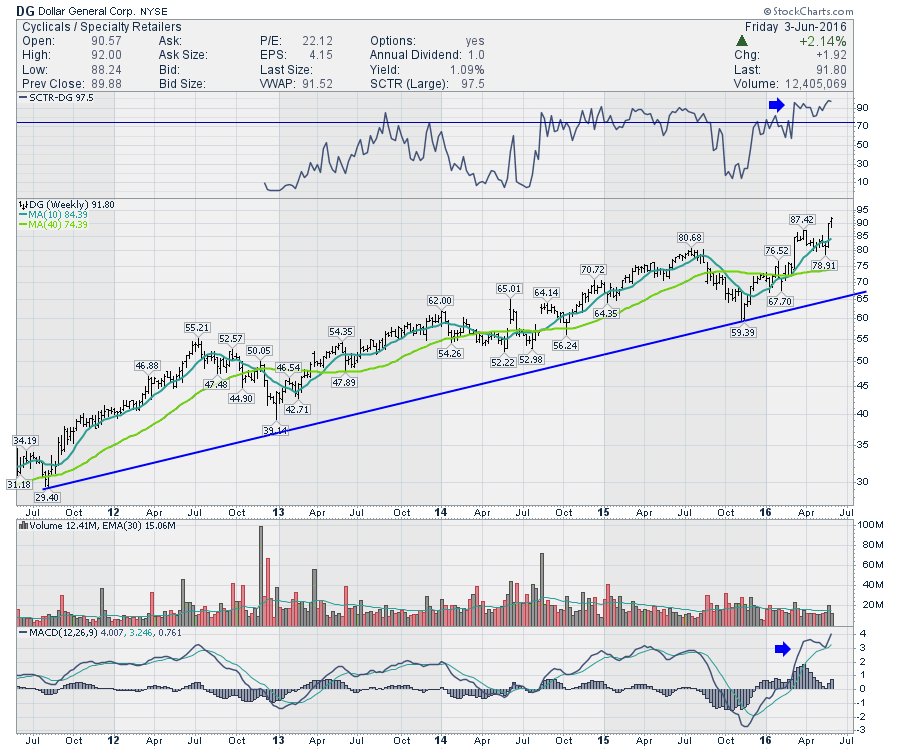Image resolution: width=900 pixels, height=750 pixels.
Task: Click the Chg value +1.92
Action: tap(831, 55)
